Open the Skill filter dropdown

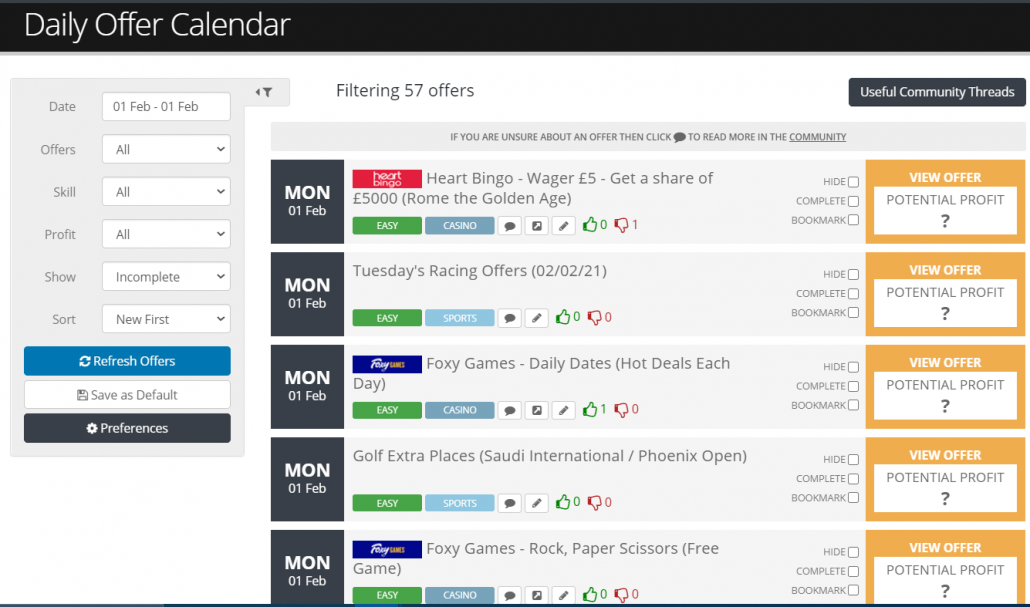coord(166,192)
